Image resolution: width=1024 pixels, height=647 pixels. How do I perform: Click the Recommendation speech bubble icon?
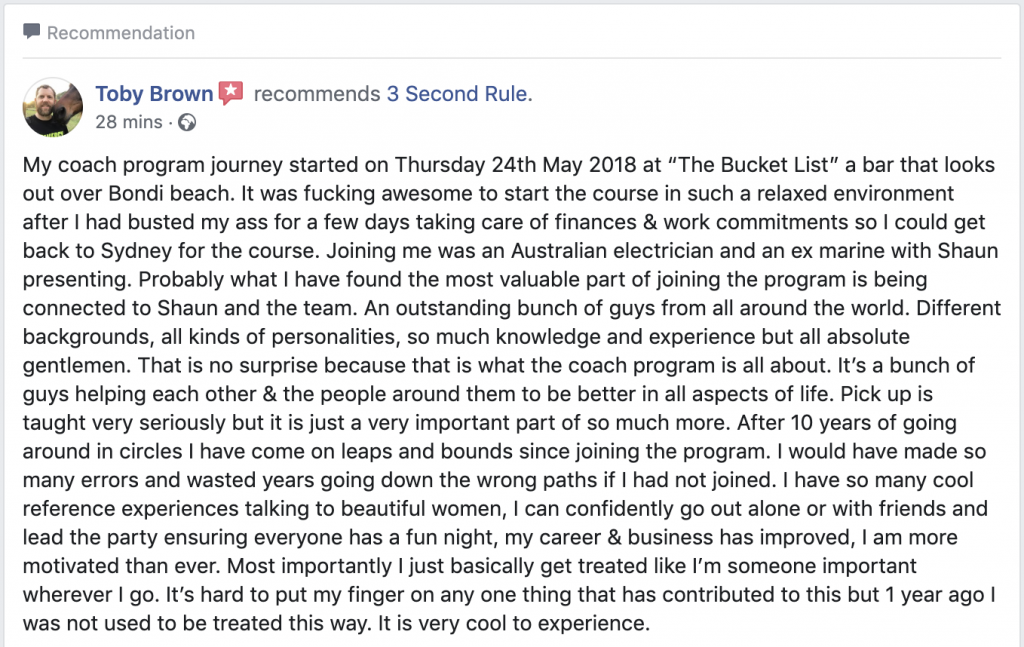(x=31, y=31)
